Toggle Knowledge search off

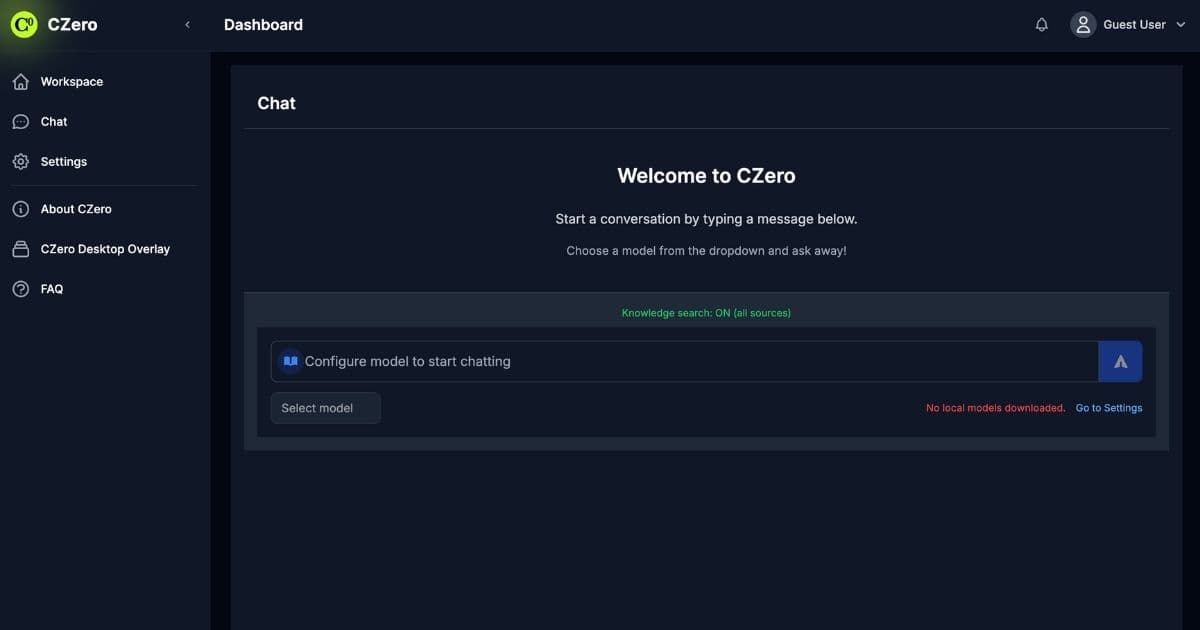(706, 312)
